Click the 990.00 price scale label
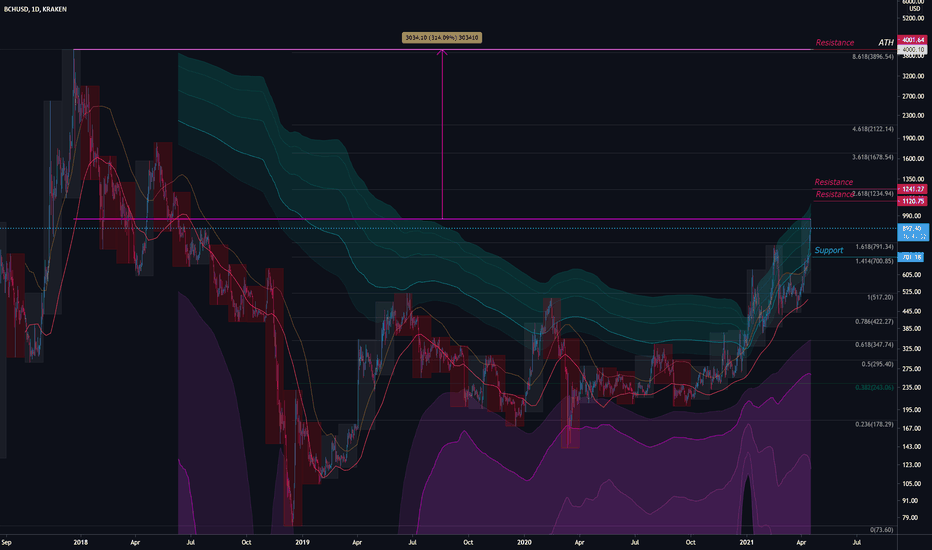Screen dimensions: 932x550 point(912,216)
